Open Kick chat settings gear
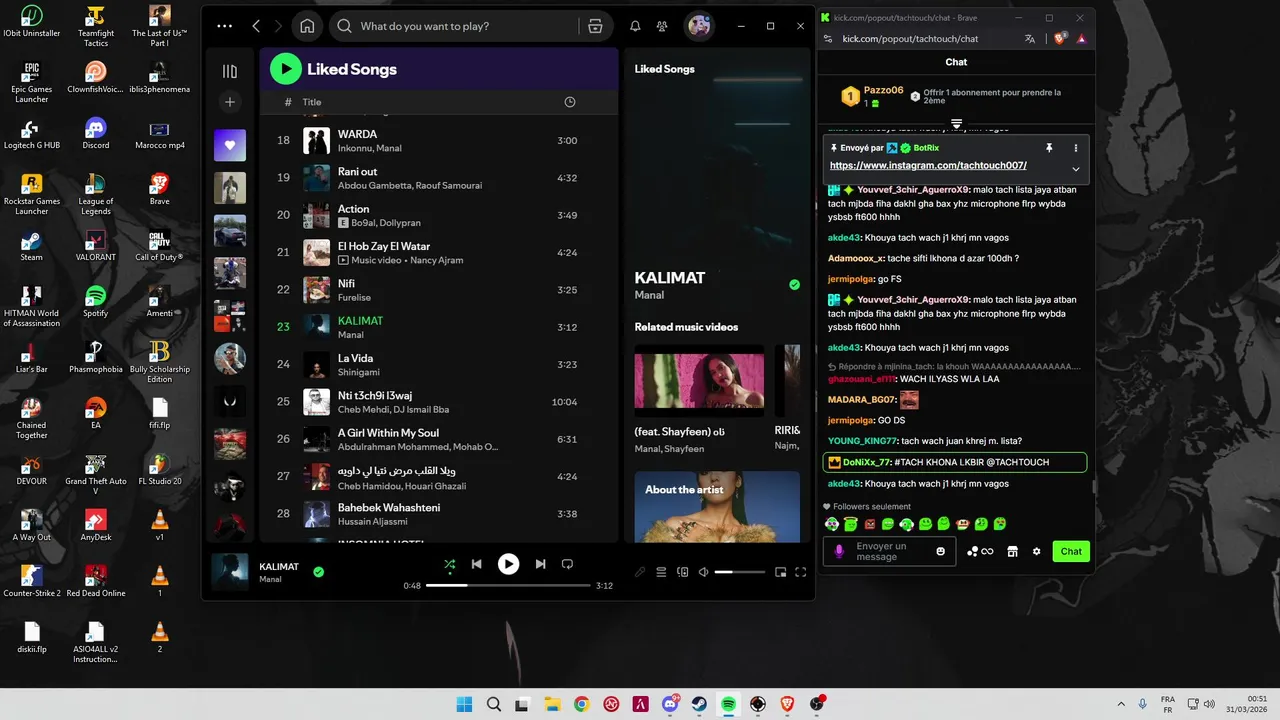This screenshot has width=1280, height=720. click(x=1037, y=551)
